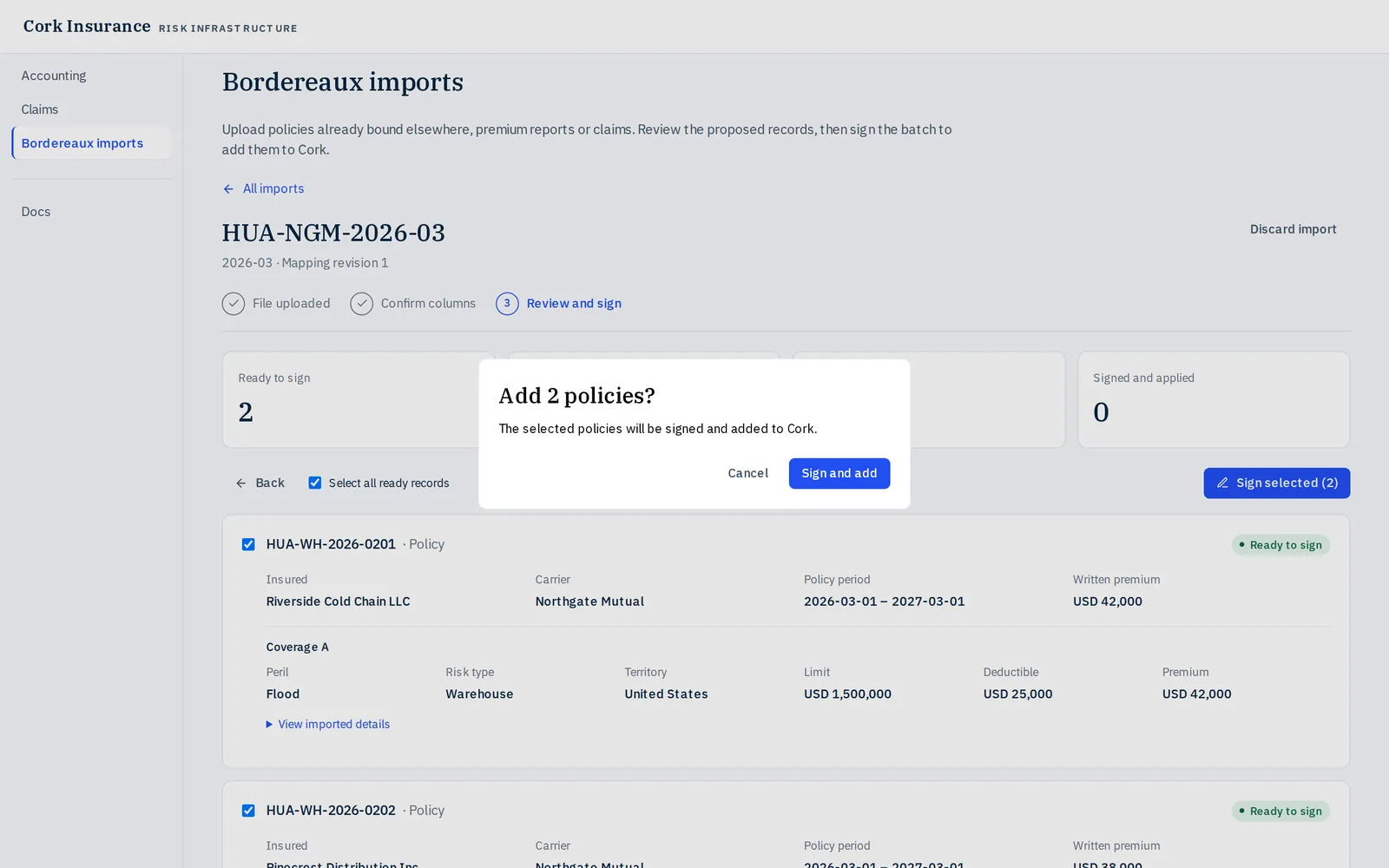The width and height of the screenshot is (1389, 868).
Task: Click the Signed and applied summary card
Action: click(x=1214, y=399)
